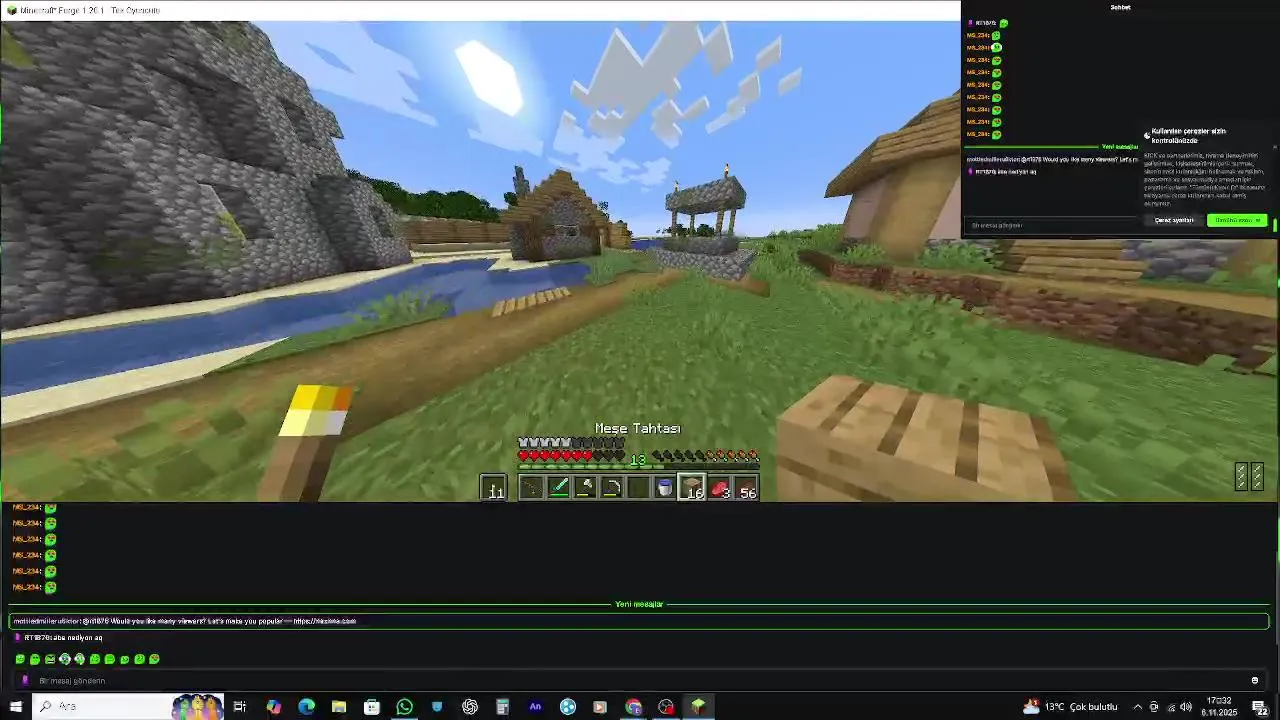Open the link in the highlighted chat message
Image resolution: width=1280 pixels, height=720 pixels.
click(x=325, y=621)
